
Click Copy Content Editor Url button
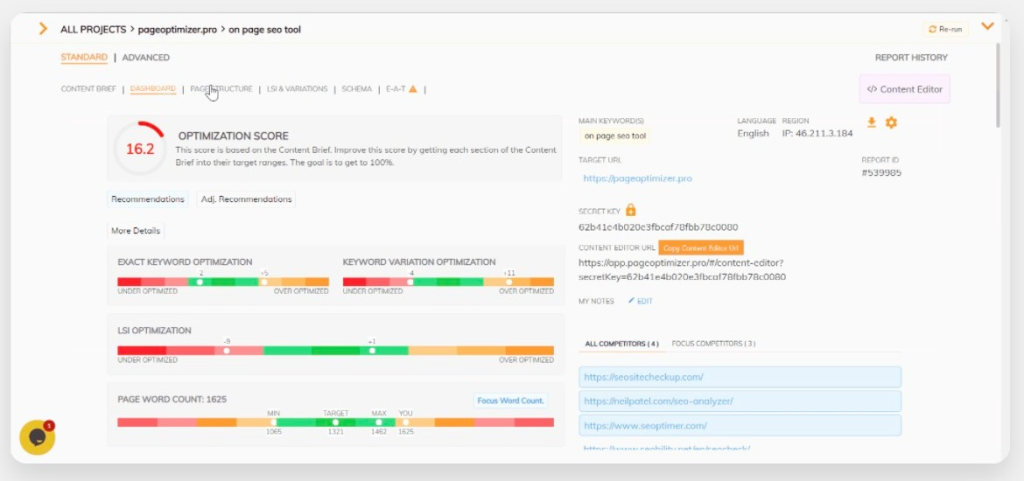click(x=701, y=248)
